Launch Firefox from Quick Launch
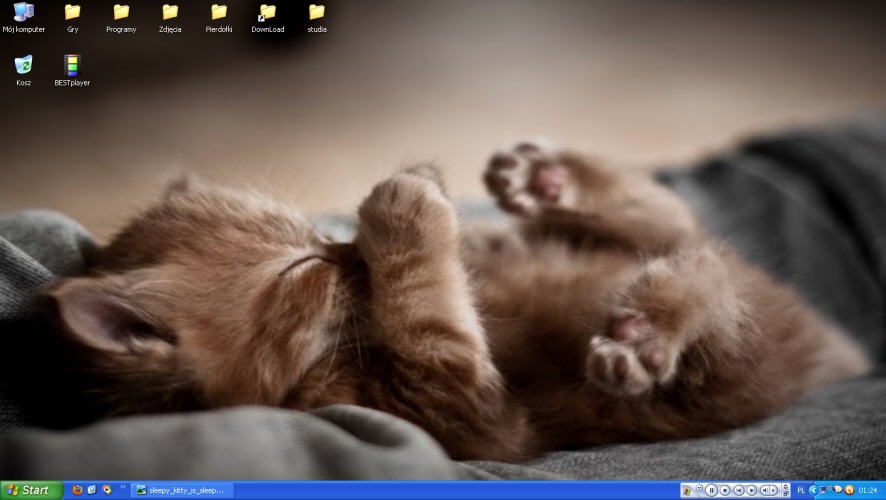Image resolution: width=886 pixels, height=500 pixels. [x=77, y=490]
